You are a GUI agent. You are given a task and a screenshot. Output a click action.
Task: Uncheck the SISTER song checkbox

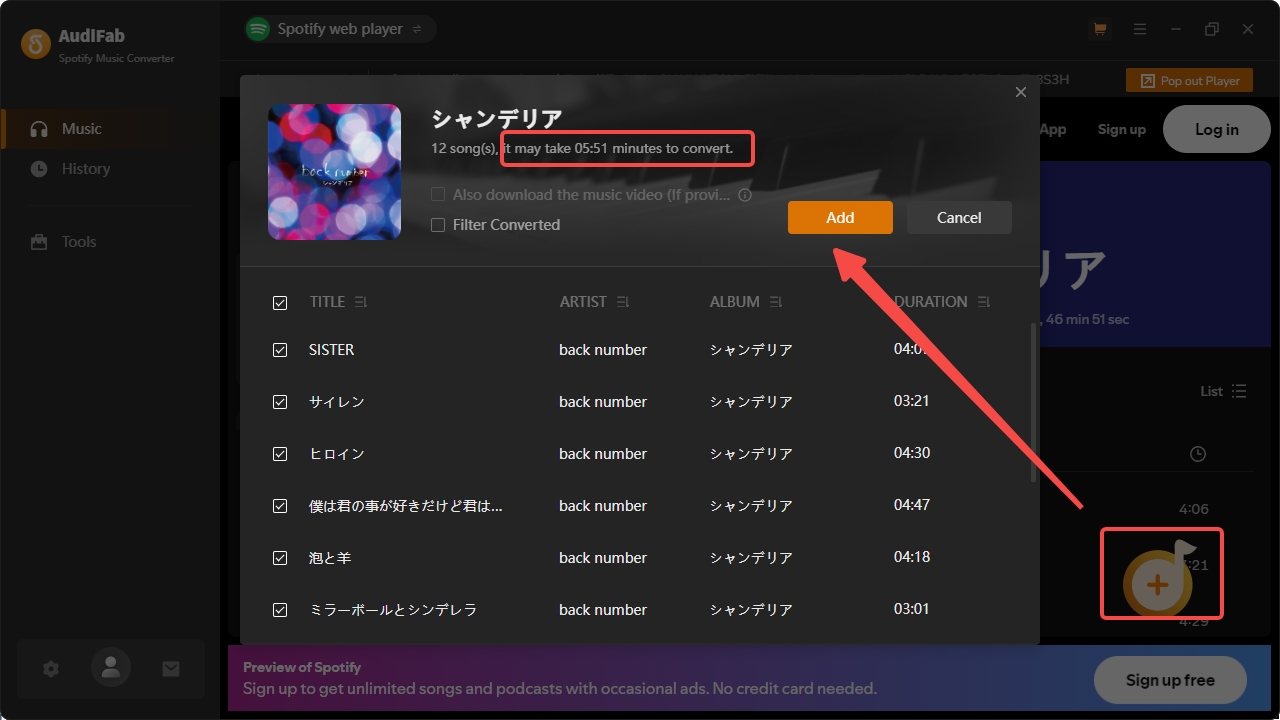280,349
